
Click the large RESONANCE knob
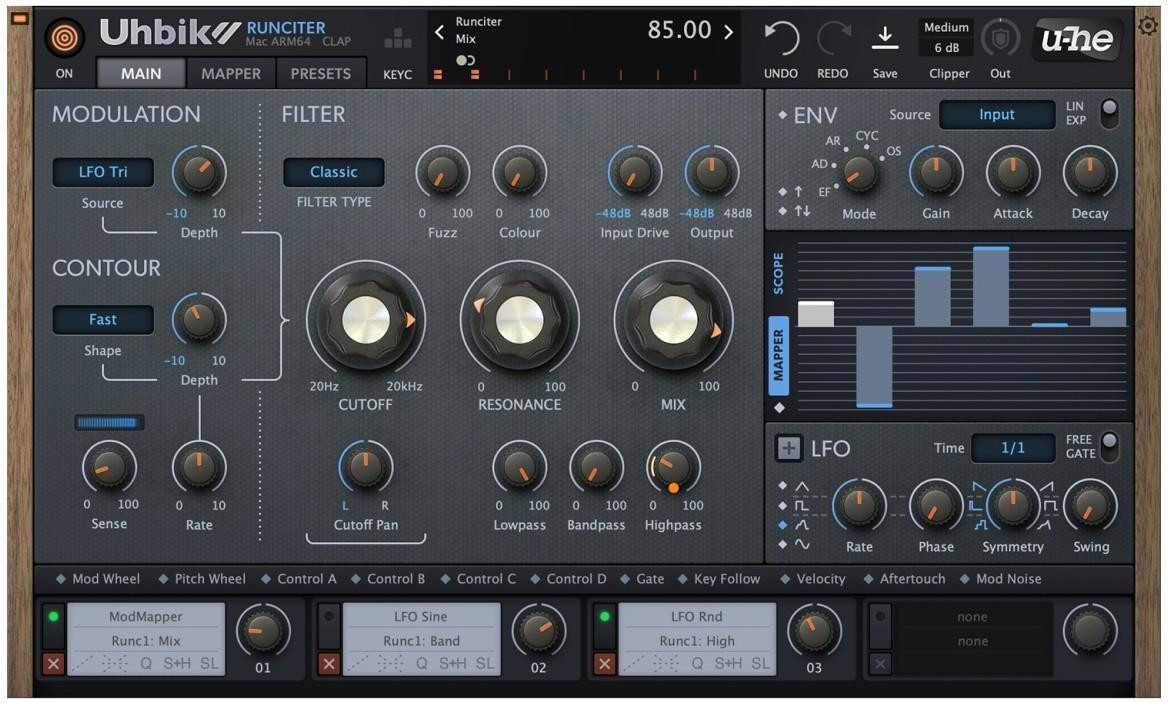(x=520, y=320)
